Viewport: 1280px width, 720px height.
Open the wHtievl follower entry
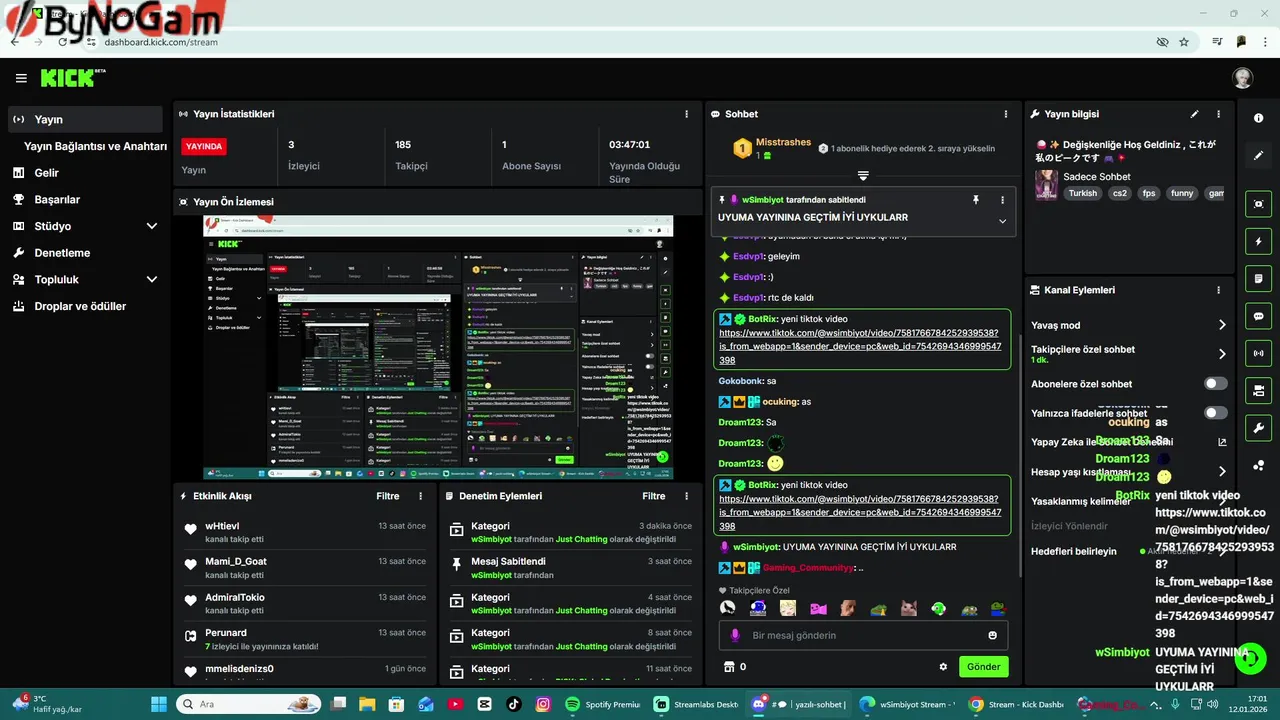point(304,531)
